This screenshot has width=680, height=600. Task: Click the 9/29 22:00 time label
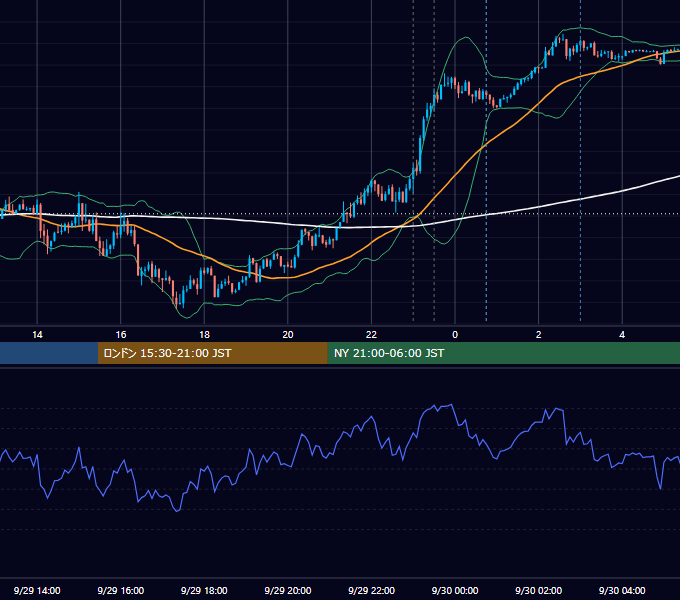(x=371, y=590)
